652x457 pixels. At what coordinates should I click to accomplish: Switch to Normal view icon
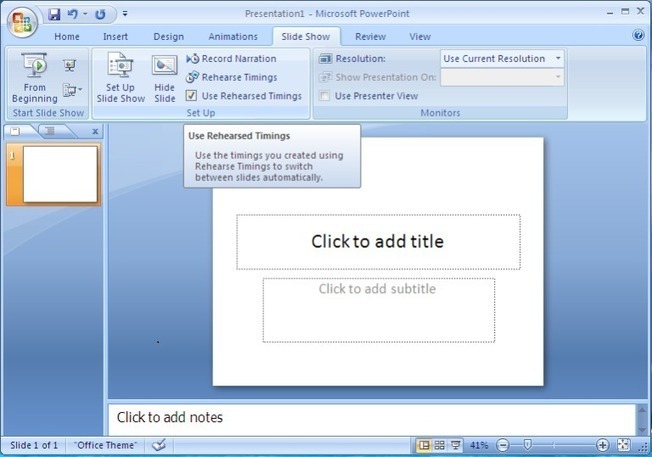pos(424,445)
